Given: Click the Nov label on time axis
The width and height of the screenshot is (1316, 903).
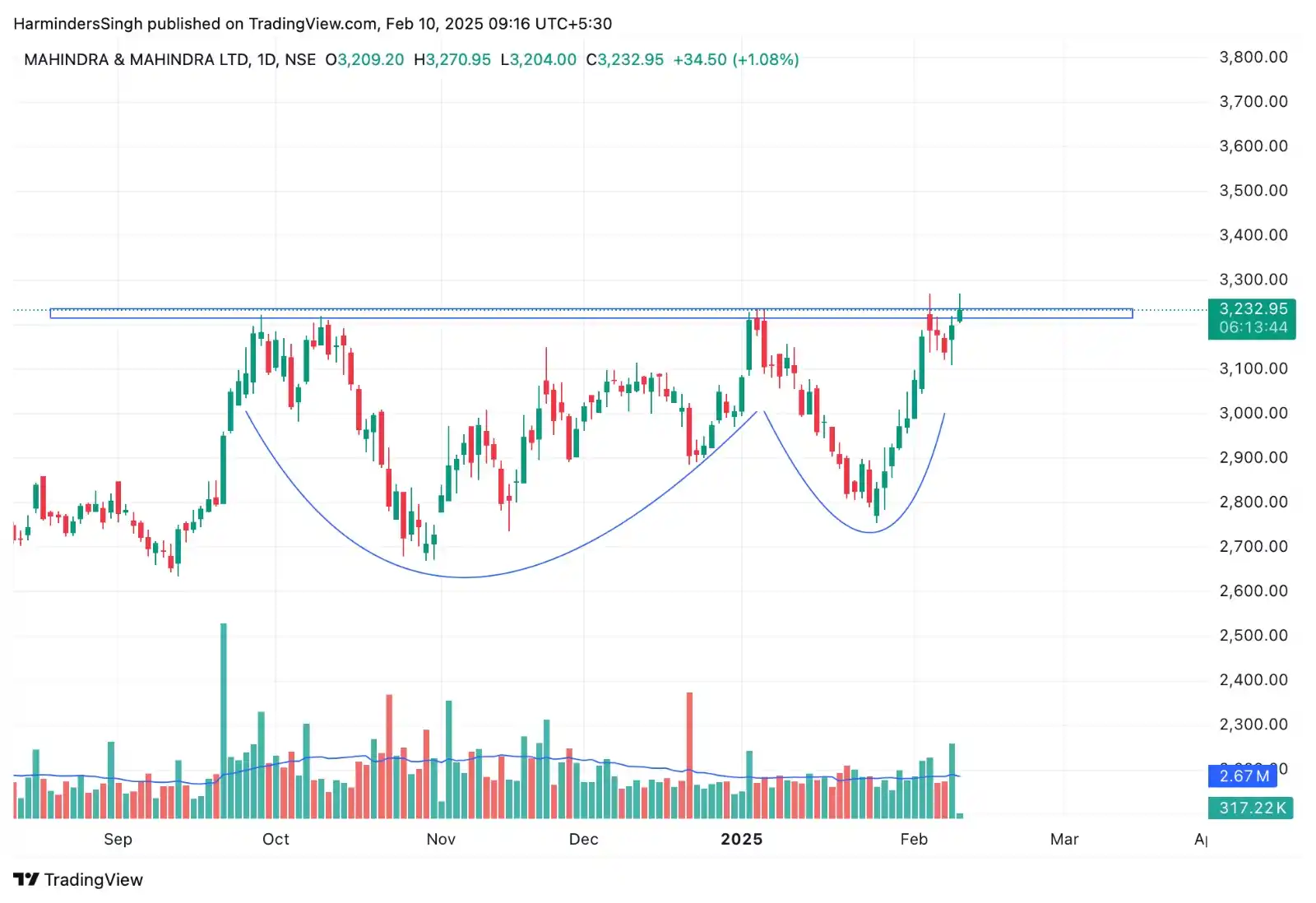Looking at the screenshot, I should point(441,839).
